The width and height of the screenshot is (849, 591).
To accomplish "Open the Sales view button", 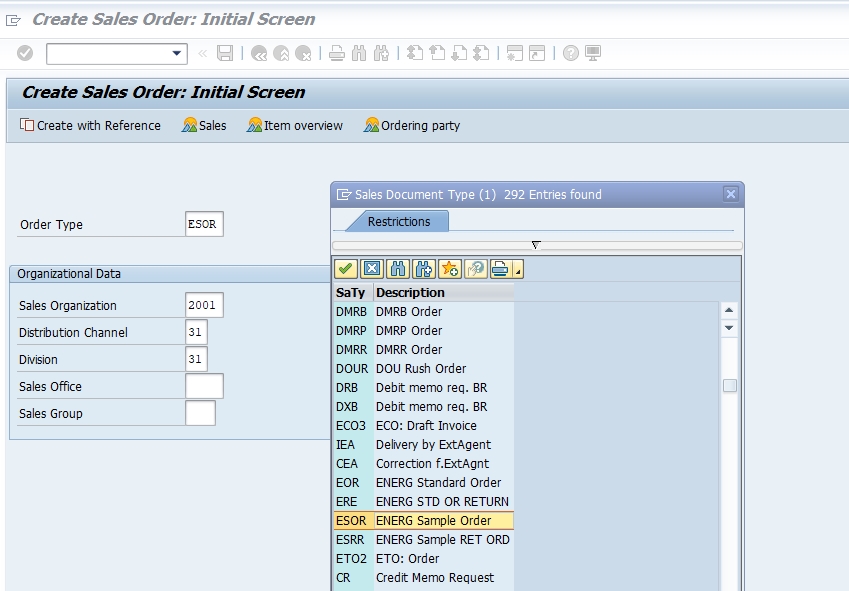I will pyautogui.click(x=204, y=126).
